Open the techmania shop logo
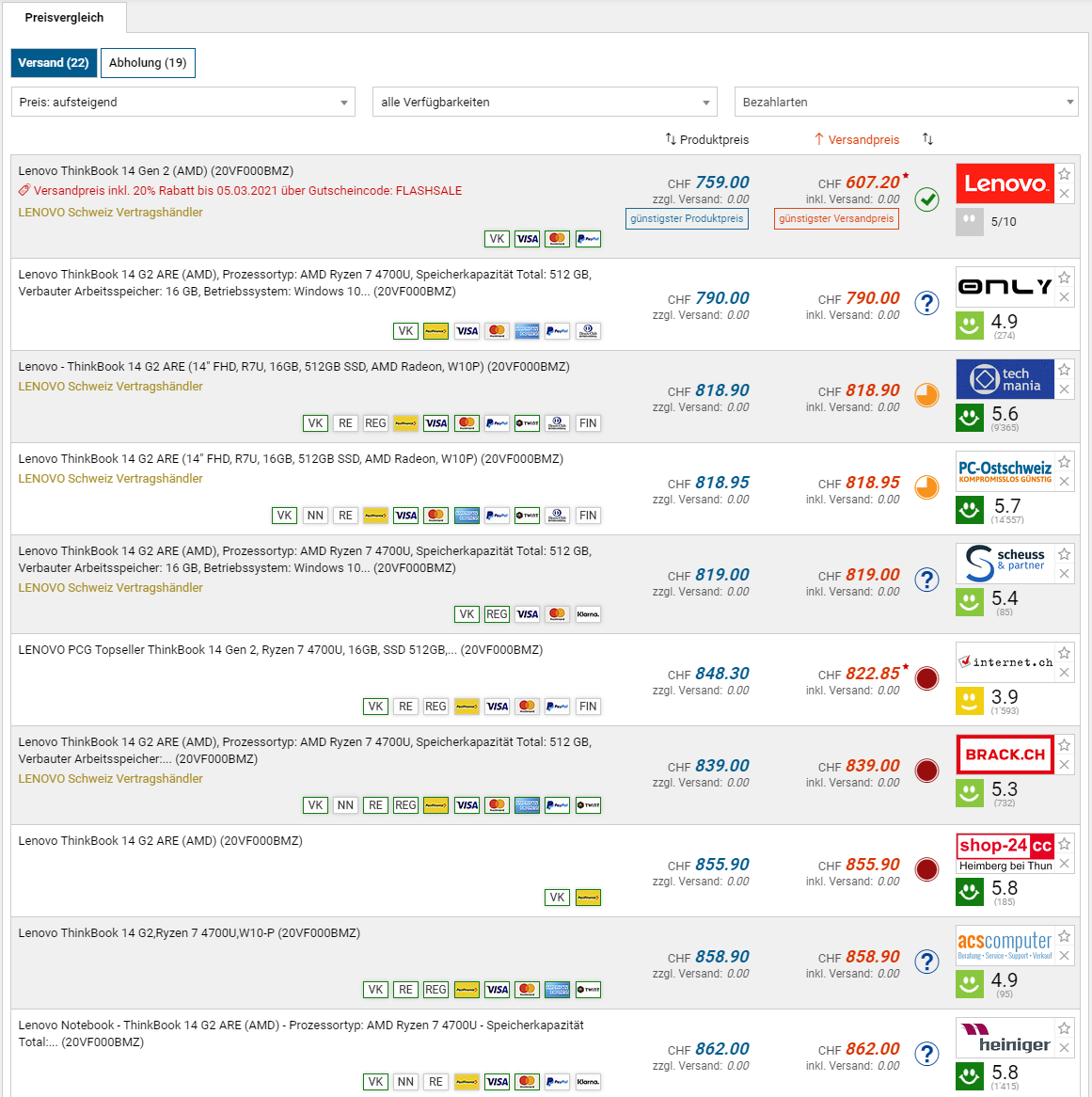The image size is (1092, 1097). [1005, 379]
